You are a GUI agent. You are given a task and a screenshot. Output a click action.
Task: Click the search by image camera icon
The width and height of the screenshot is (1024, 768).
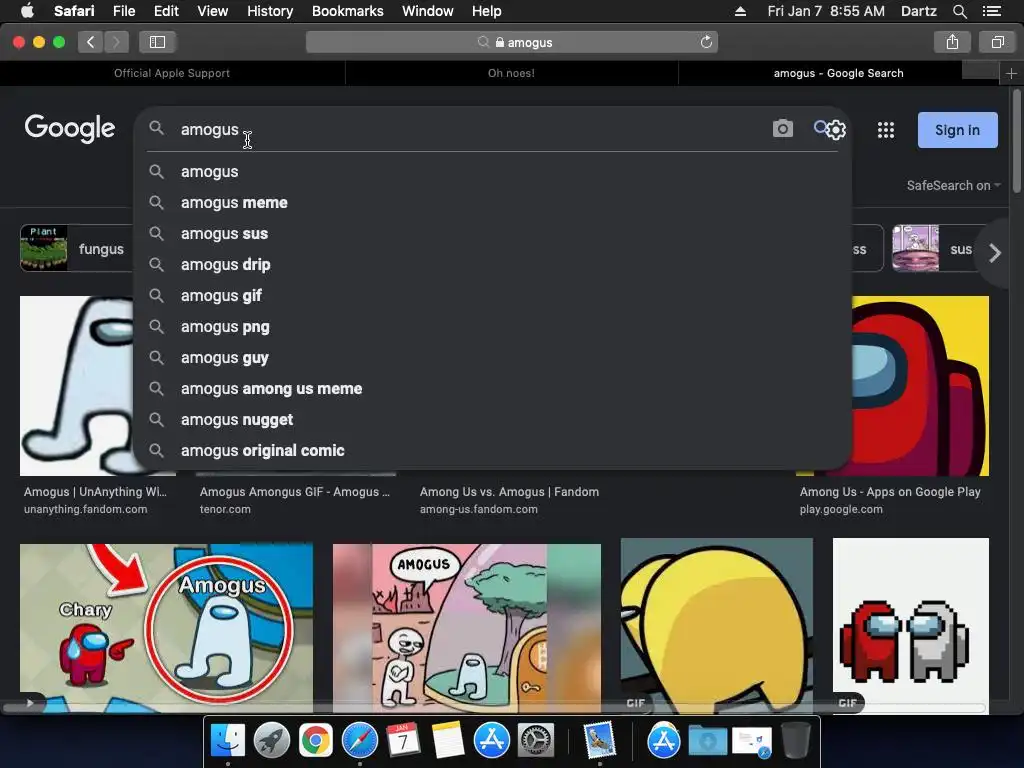(782, 129)
